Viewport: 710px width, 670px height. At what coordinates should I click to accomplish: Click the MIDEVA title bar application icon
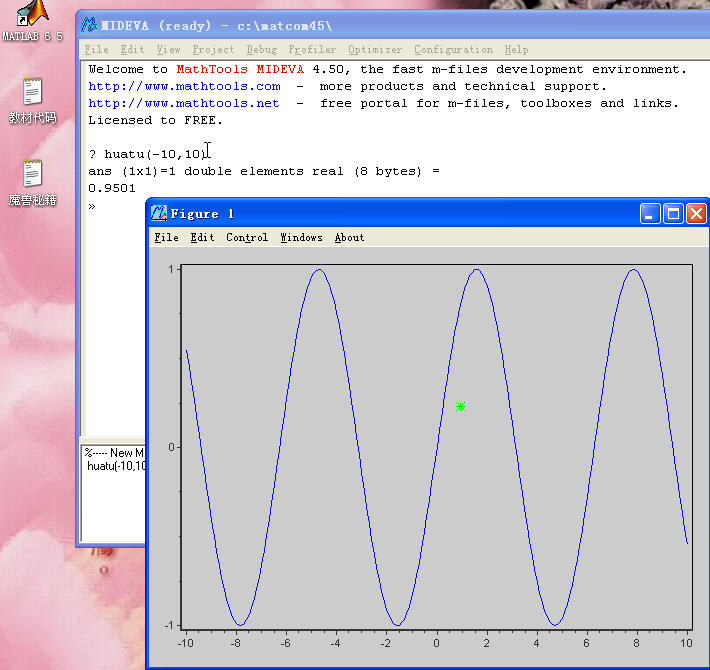point(89,25)
